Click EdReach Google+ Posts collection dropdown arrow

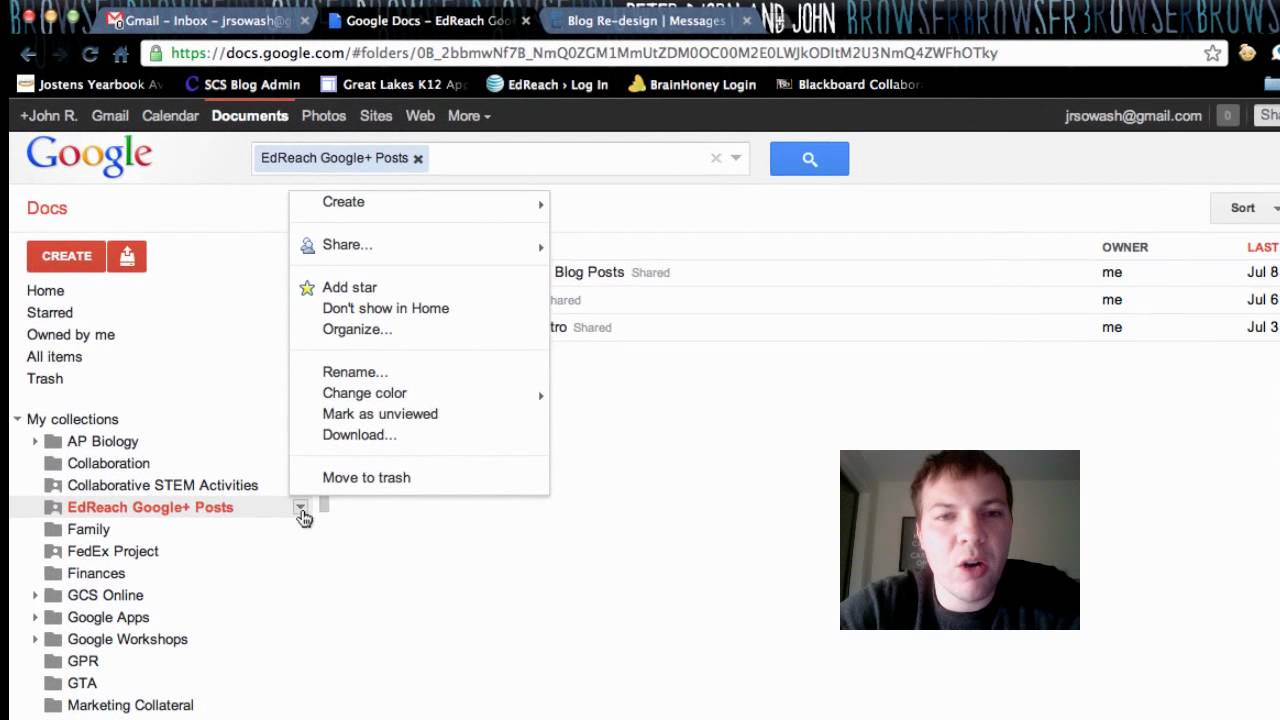pos(301,508)
